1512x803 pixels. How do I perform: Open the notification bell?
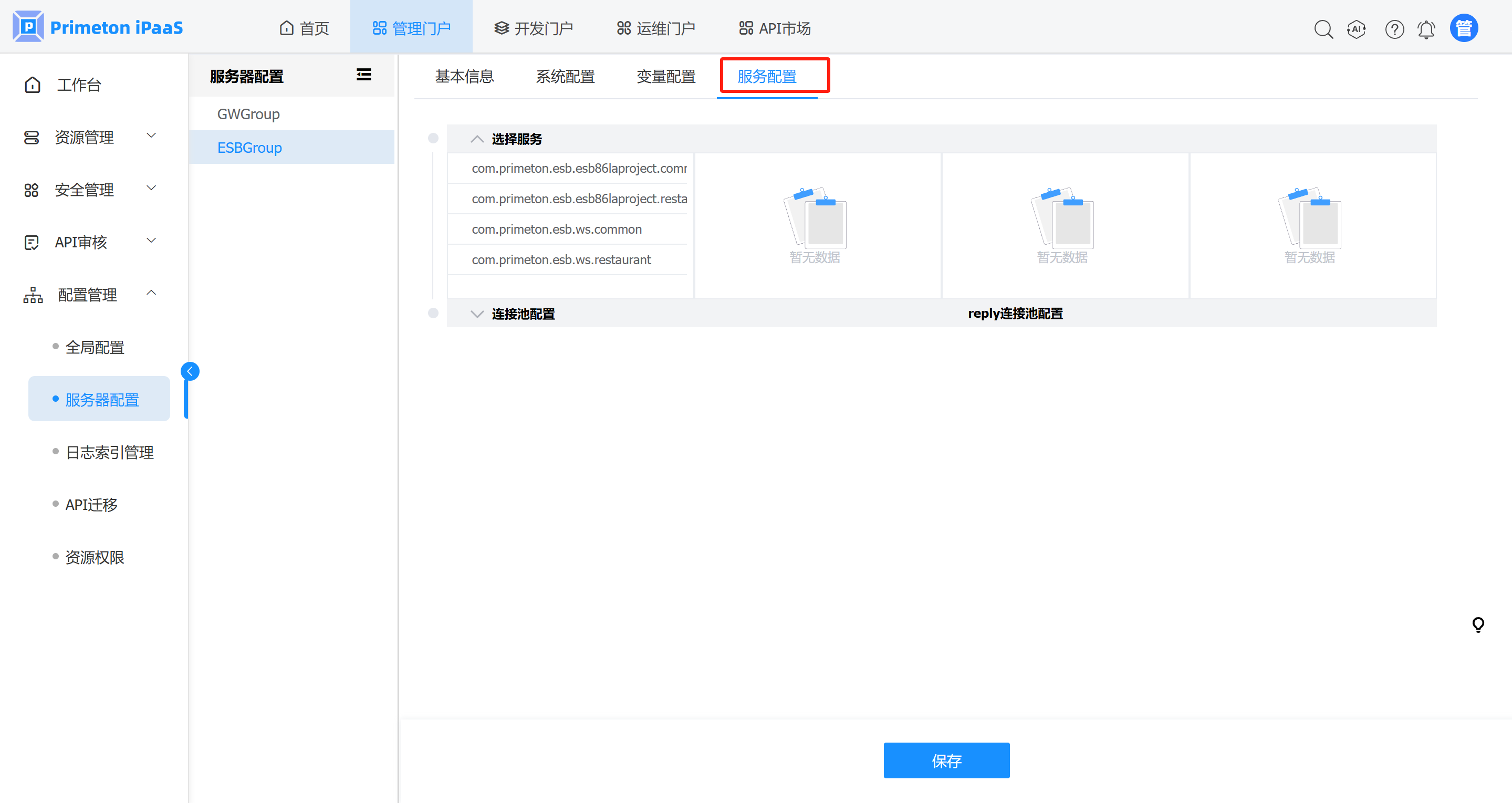[x=1426, y=29]
